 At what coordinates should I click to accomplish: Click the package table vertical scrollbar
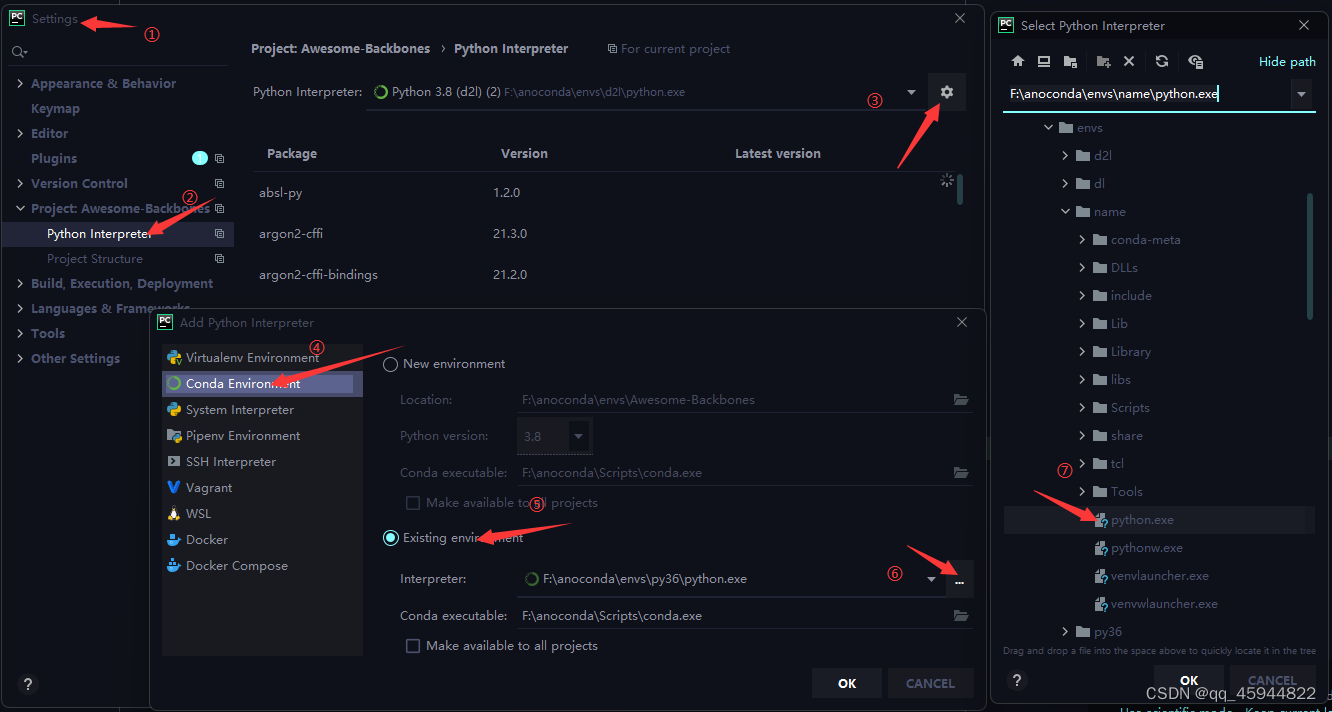tap(960, 189)
